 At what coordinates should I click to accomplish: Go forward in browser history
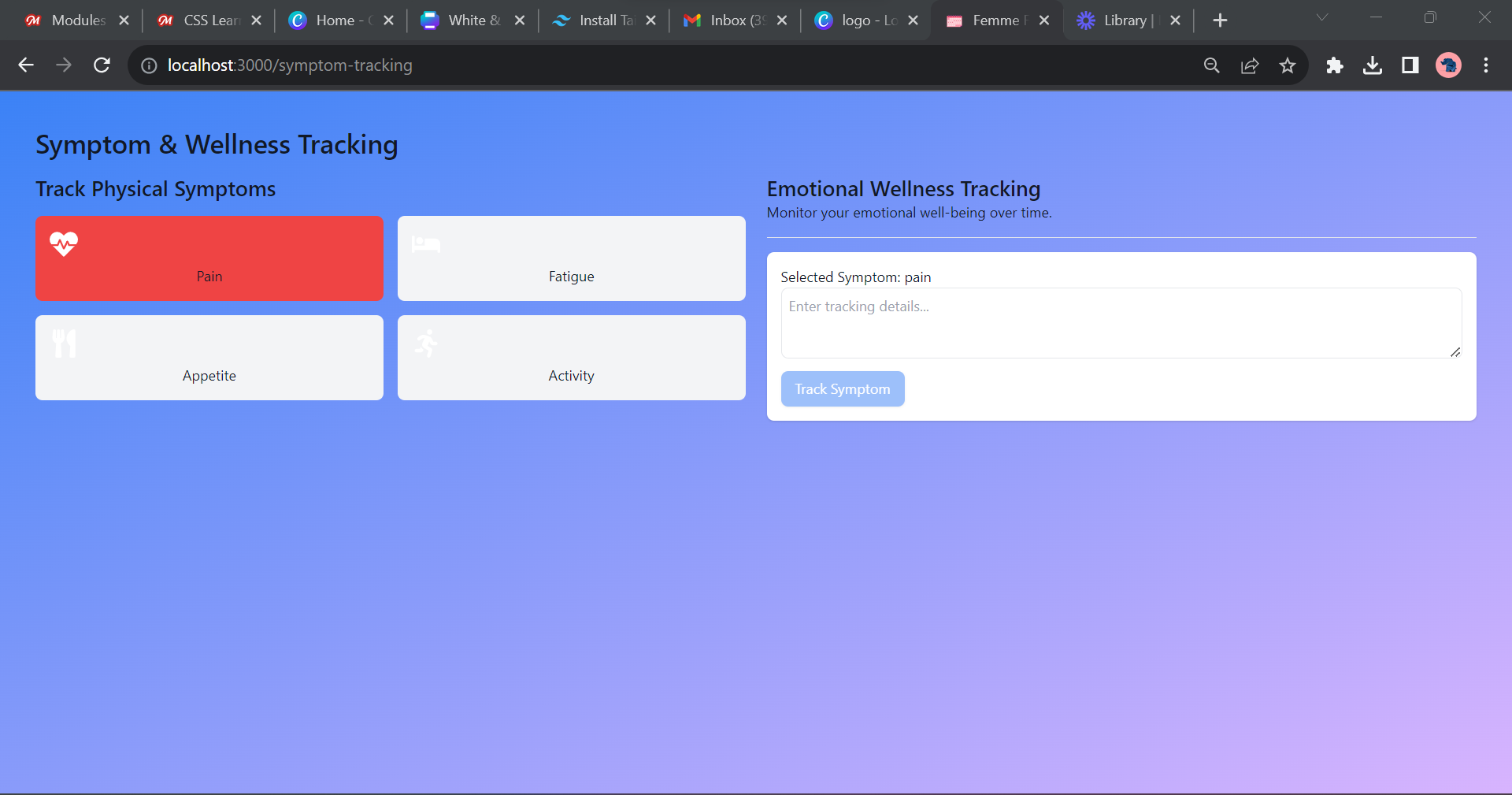tap(64, 65)
